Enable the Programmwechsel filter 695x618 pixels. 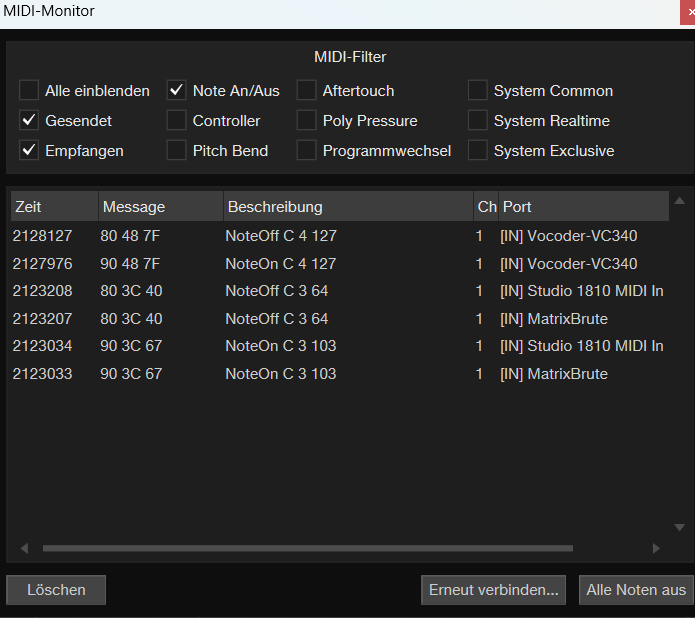pos(307,151)
